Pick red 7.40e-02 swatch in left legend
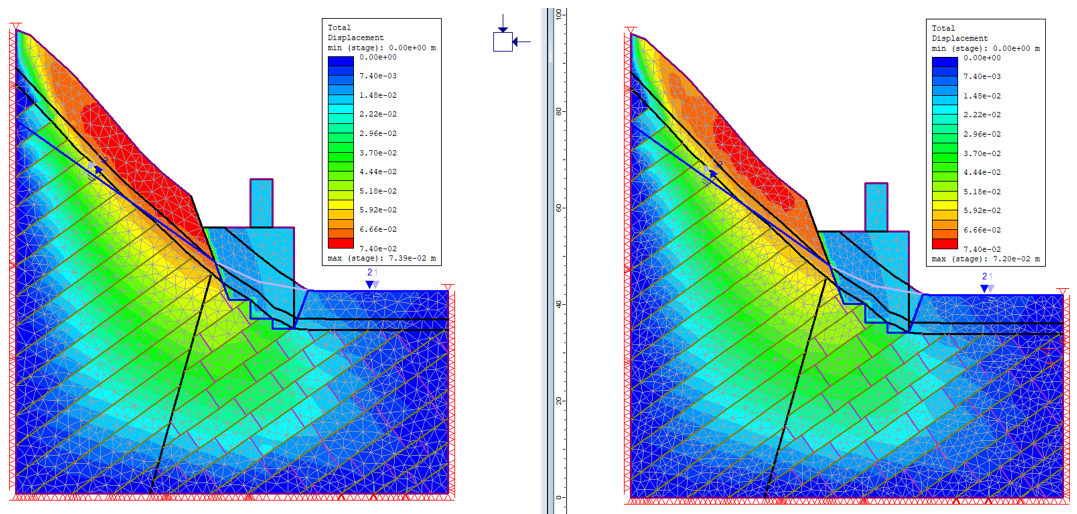The height and width of the screenshot is (514, 1077). [x=343, y=243]
